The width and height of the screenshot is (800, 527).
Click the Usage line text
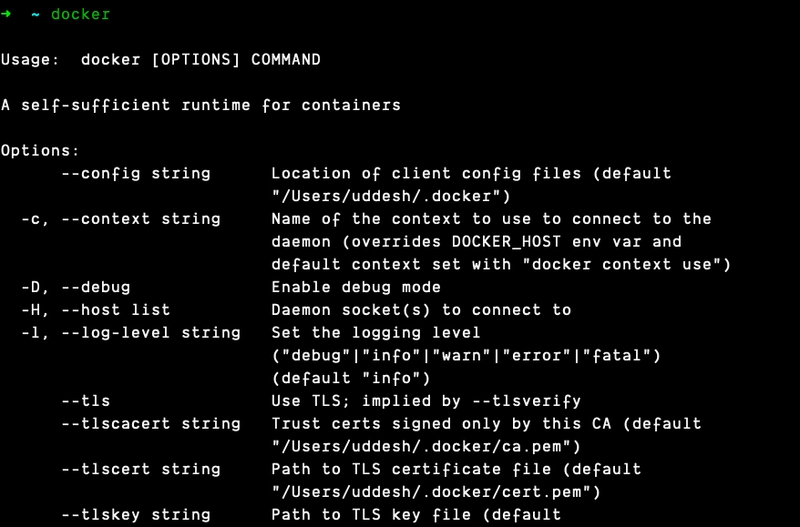161,60
